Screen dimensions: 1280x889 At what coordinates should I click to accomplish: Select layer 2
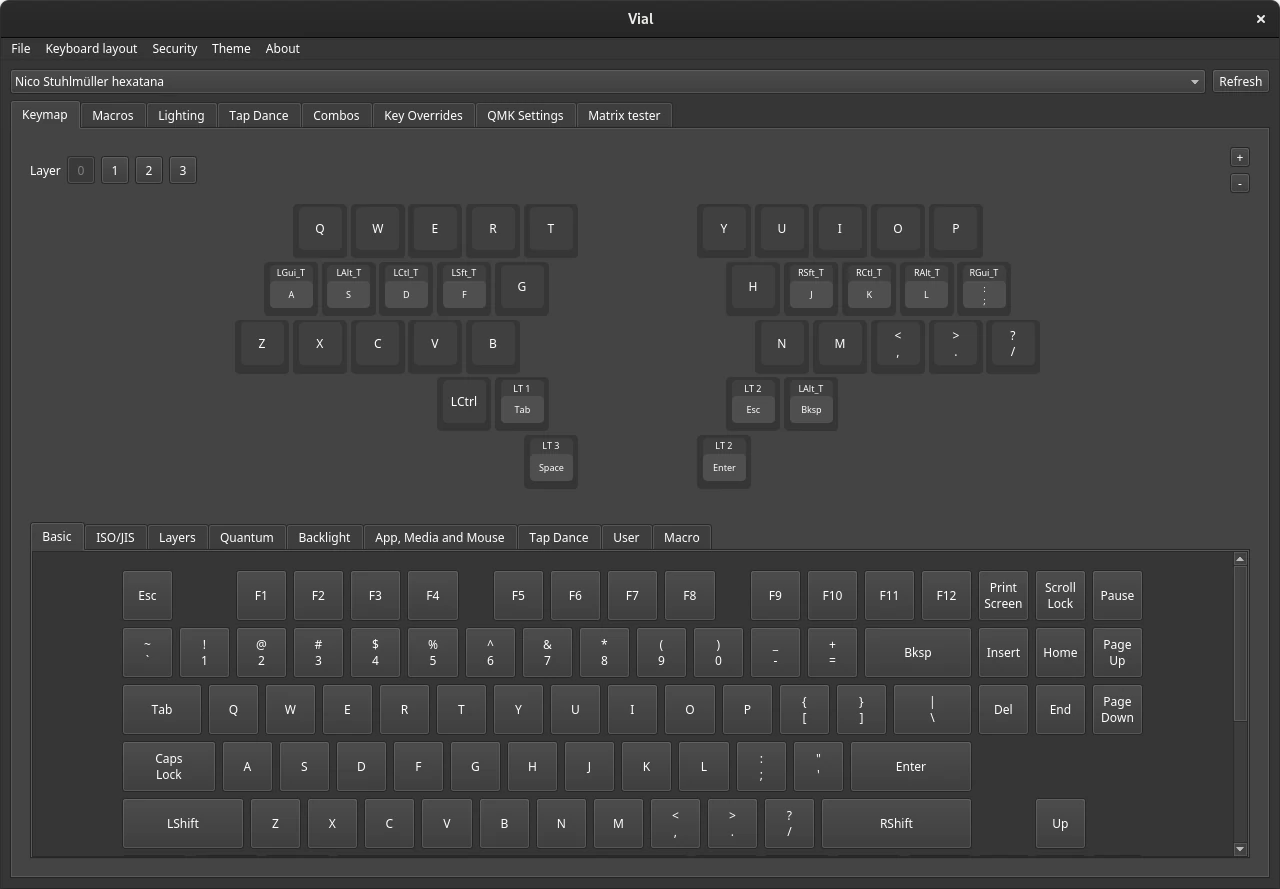tap(148, 170)
